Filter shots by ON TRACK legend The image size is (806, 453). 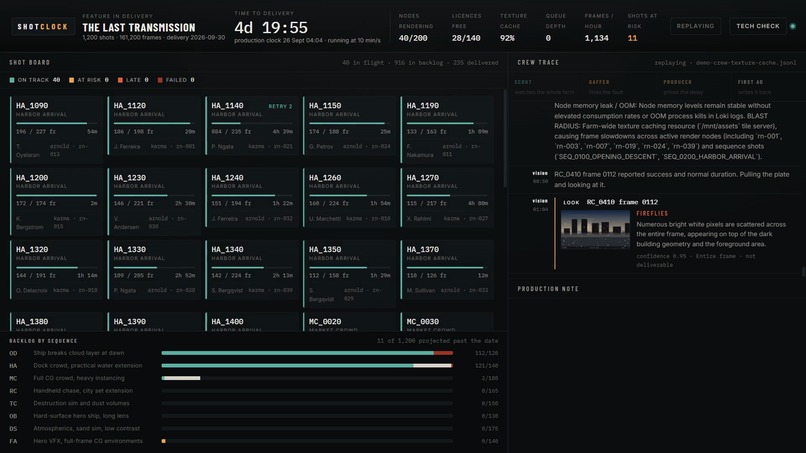tap(34, 80)
